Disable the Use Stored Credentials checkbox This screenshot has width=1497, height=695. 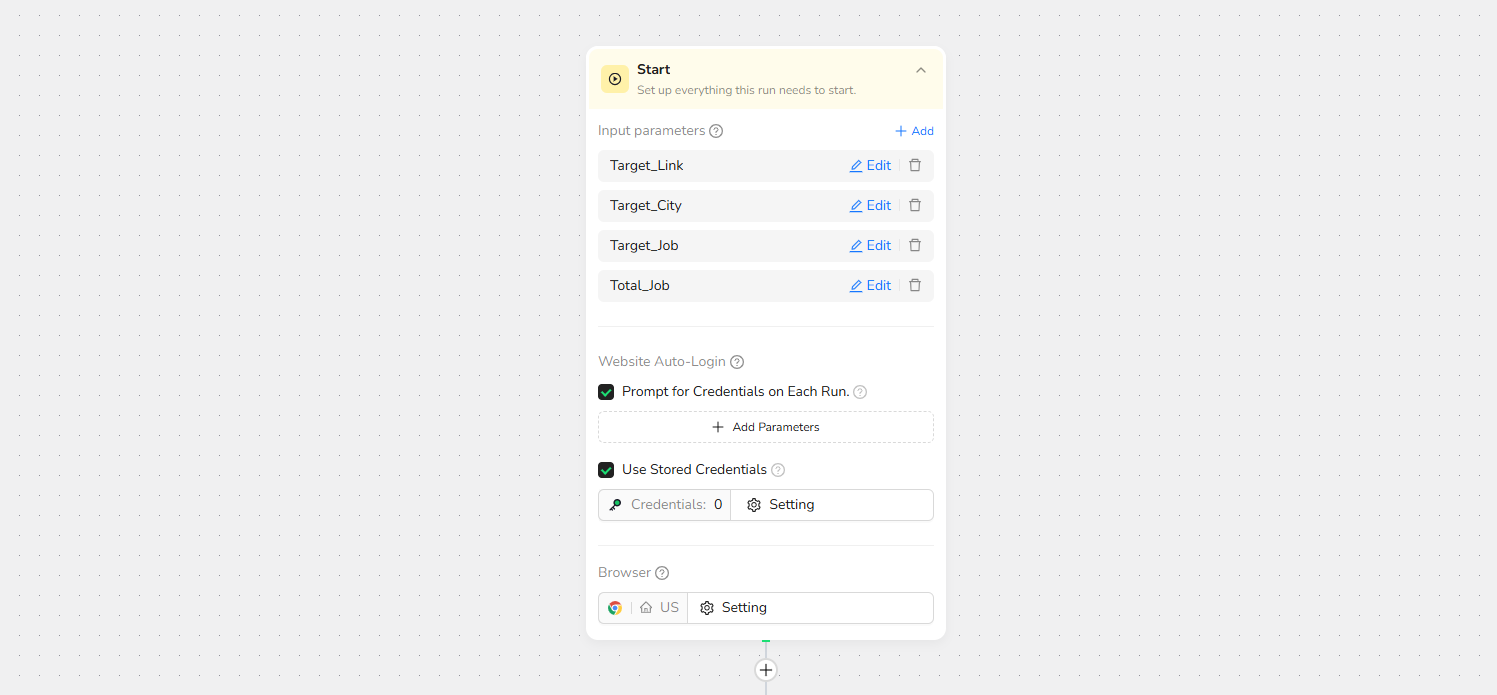606,470
